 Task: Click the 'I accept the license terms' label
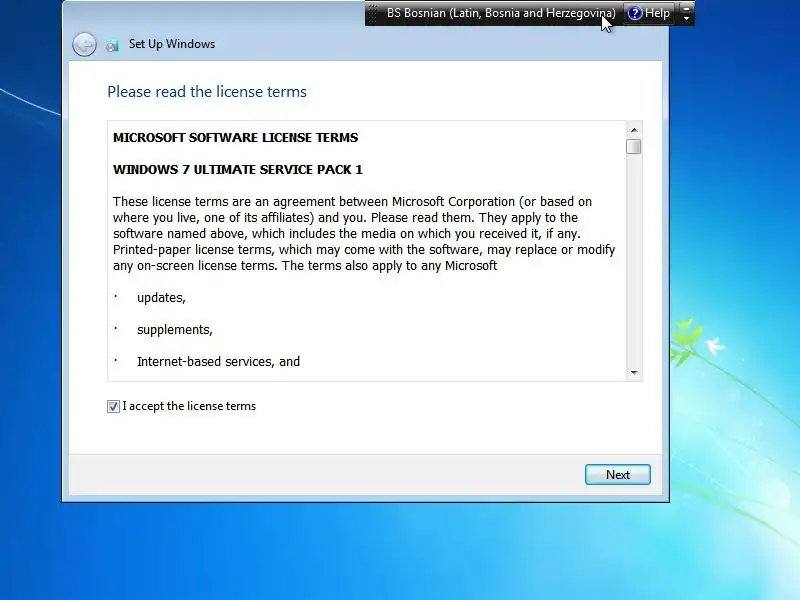coord(189,406)
